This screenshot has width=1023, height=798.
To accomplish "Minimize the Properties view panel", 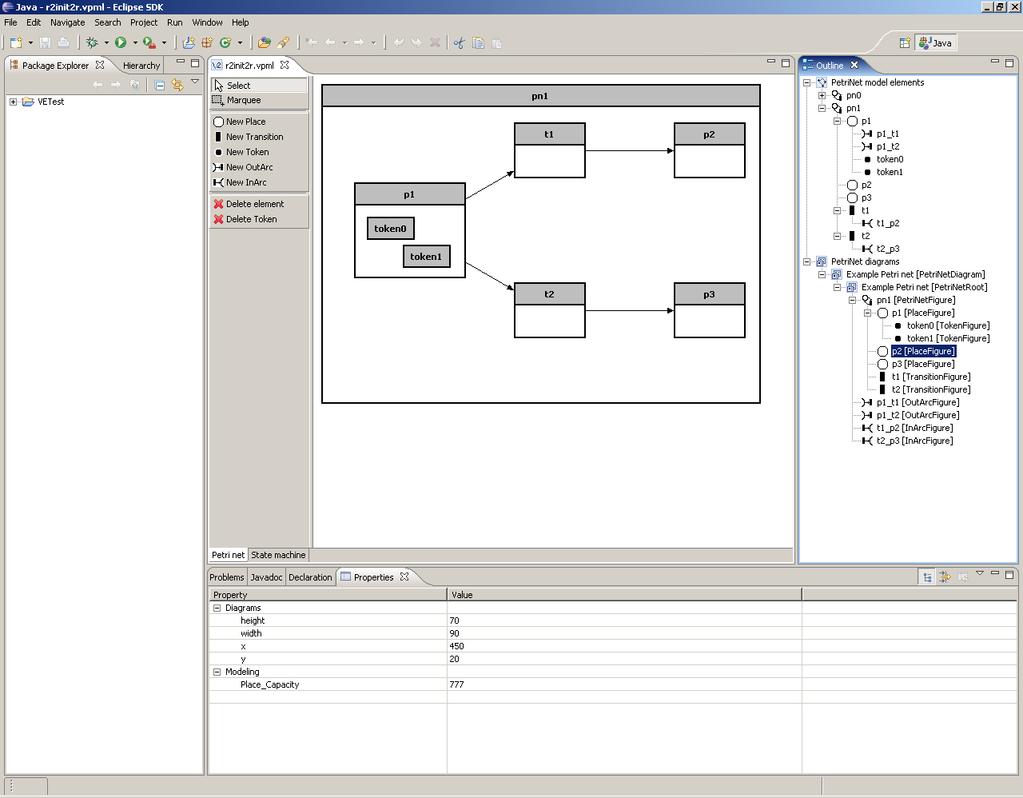I will [x=994, y=574].
